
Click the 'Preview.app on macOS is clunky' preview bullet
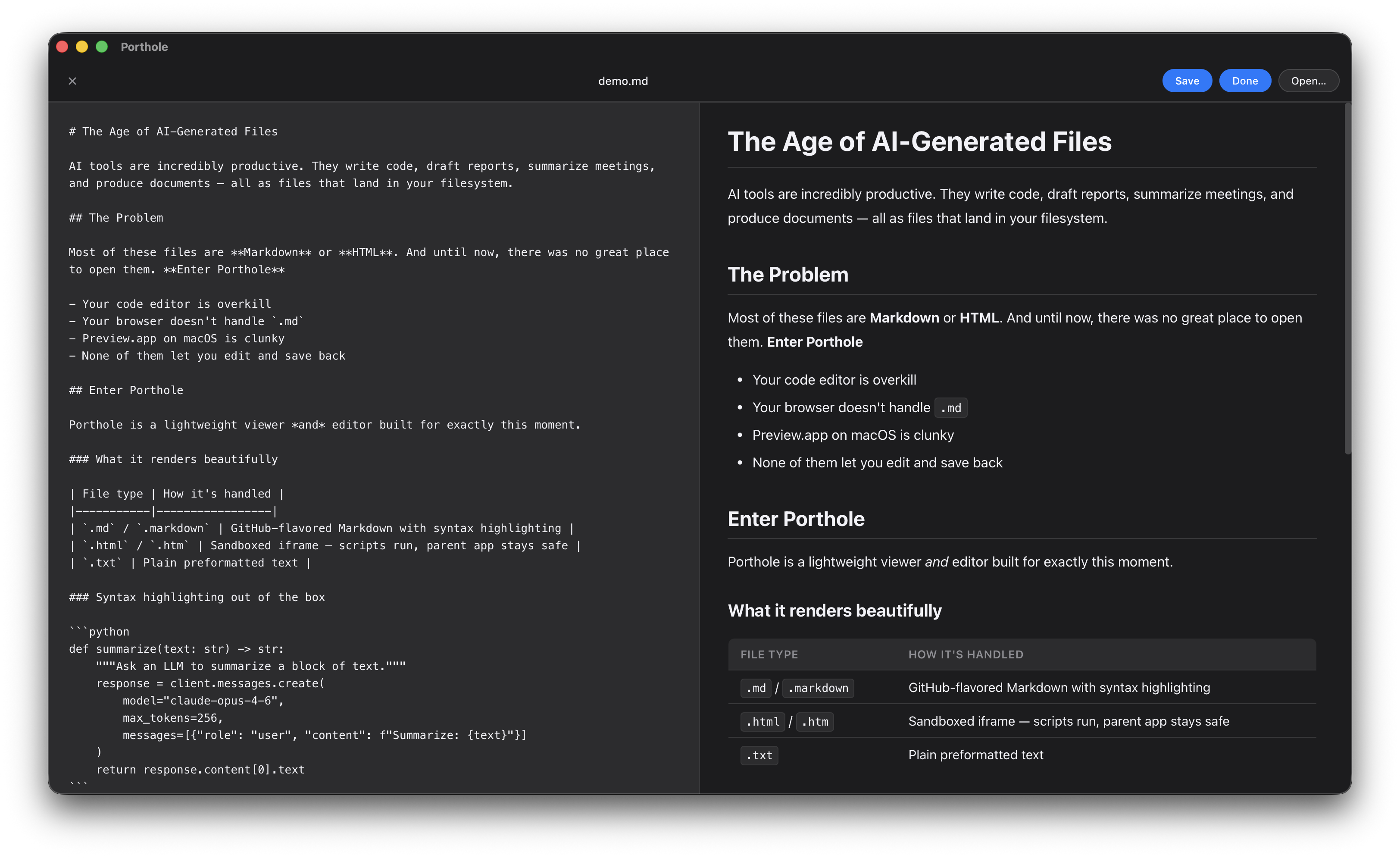[x=852, y=435]
